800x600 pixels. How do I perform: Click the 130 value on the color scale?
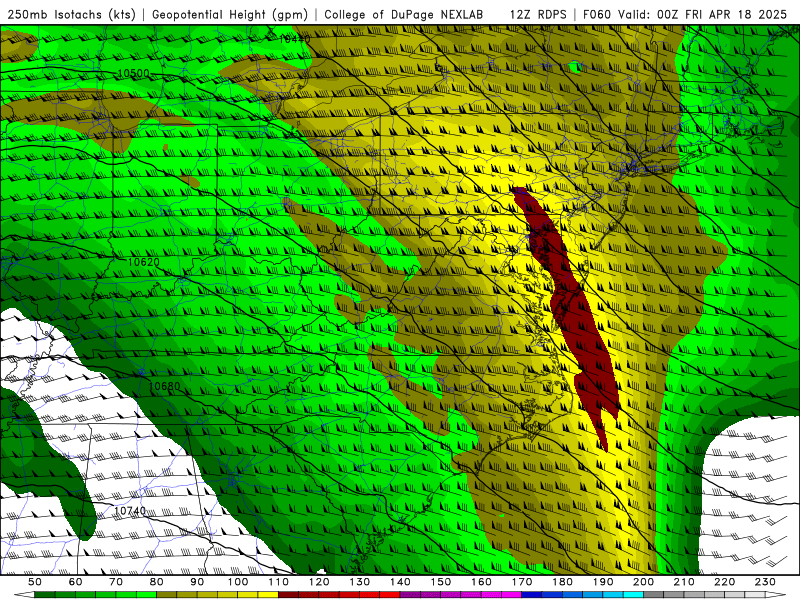tap(360, 582)
